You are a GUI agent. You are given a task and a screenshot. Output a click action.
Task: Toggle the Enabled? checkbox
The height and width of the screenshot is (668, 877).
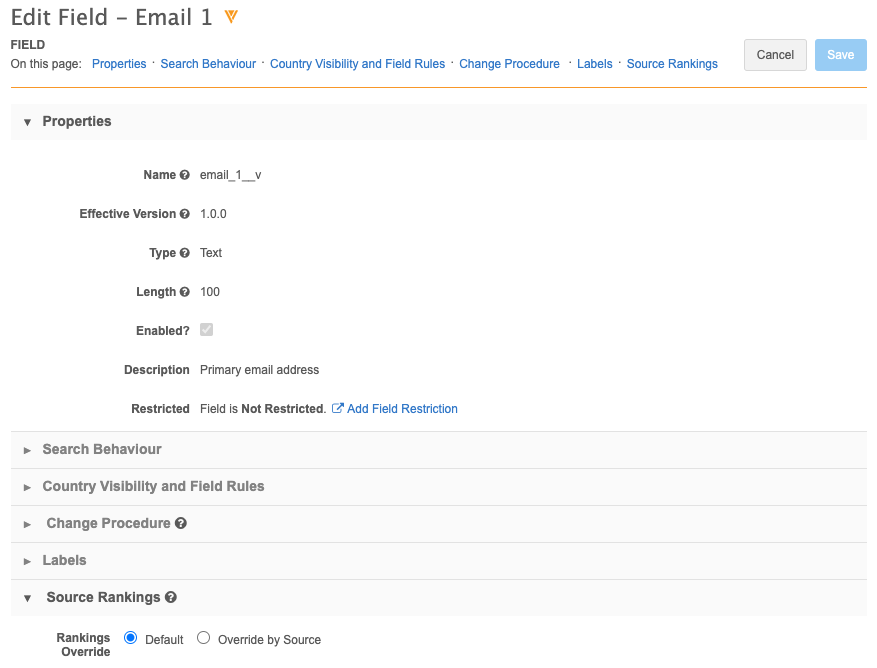coord(207,330)
